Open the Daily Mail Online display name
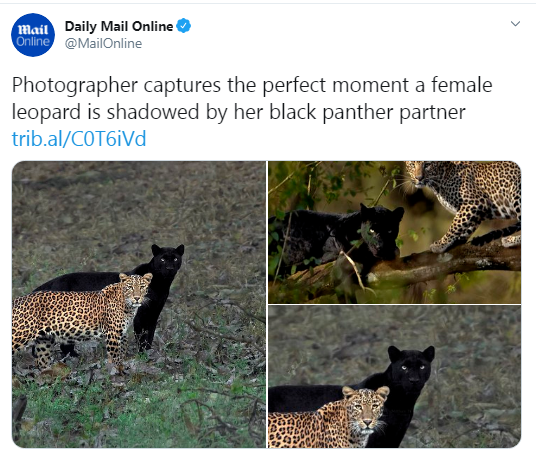 pyautogui.click(x=119, y=26)
